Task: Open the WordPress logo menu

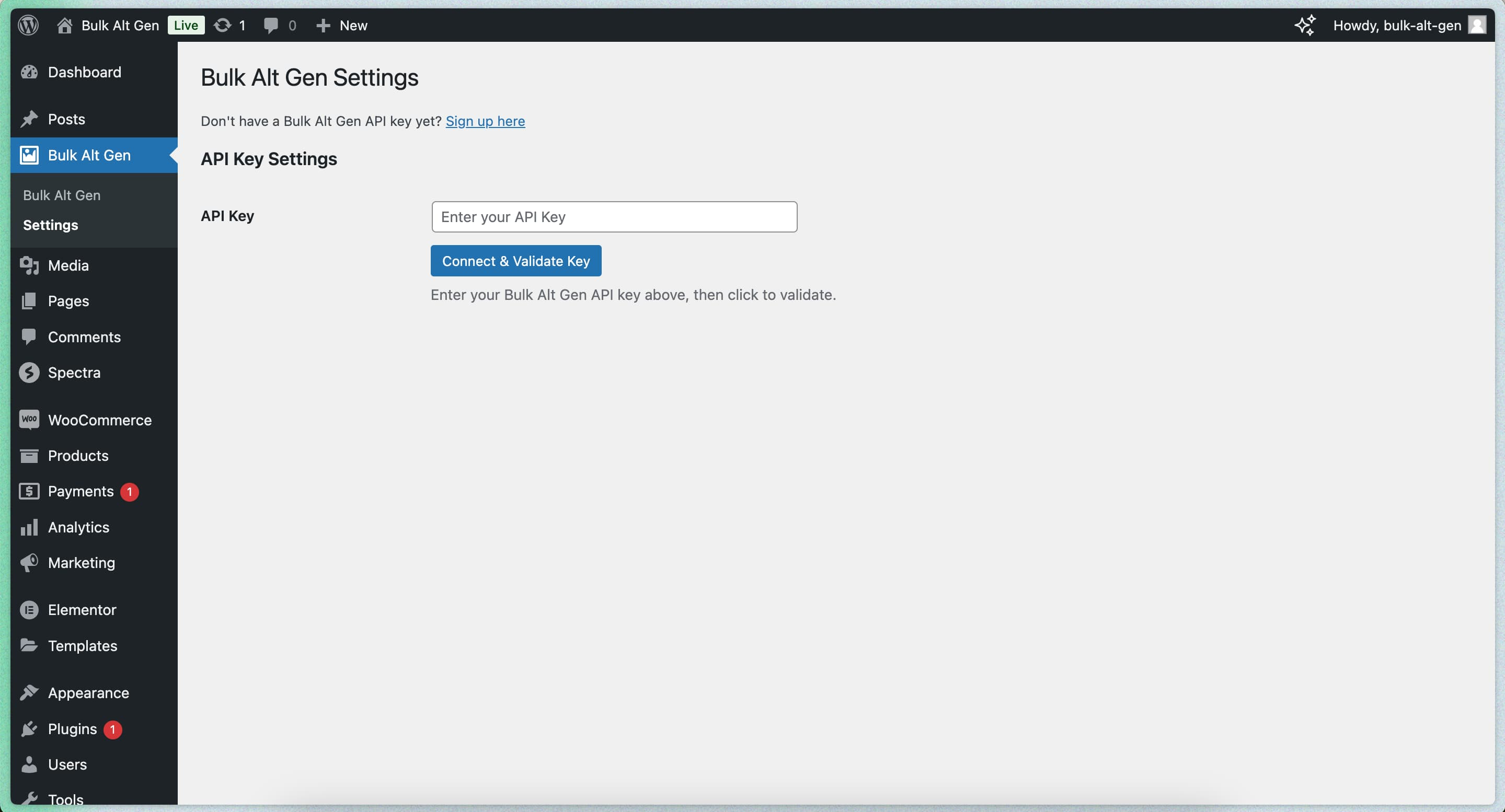Action: pos(28,25)
